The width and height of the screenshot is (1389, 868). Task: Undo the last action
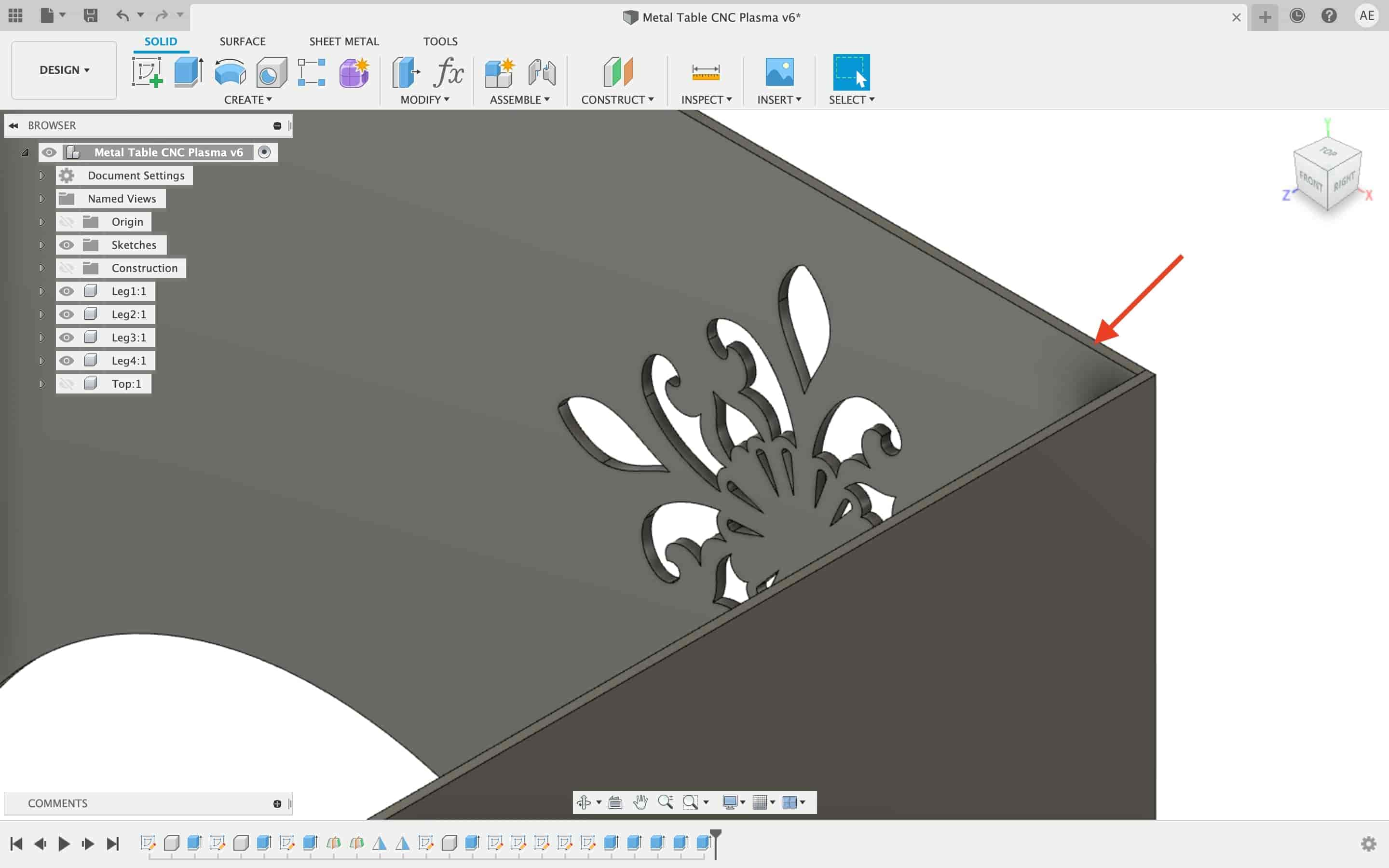pos(122,15)
